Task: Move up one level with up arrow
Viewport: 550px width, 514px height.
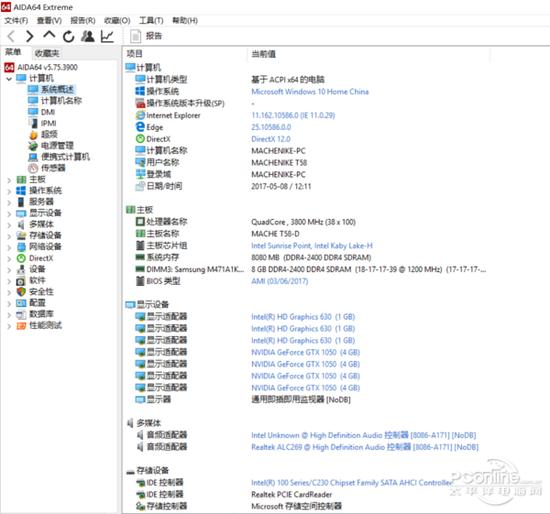Action: [49, 35]
